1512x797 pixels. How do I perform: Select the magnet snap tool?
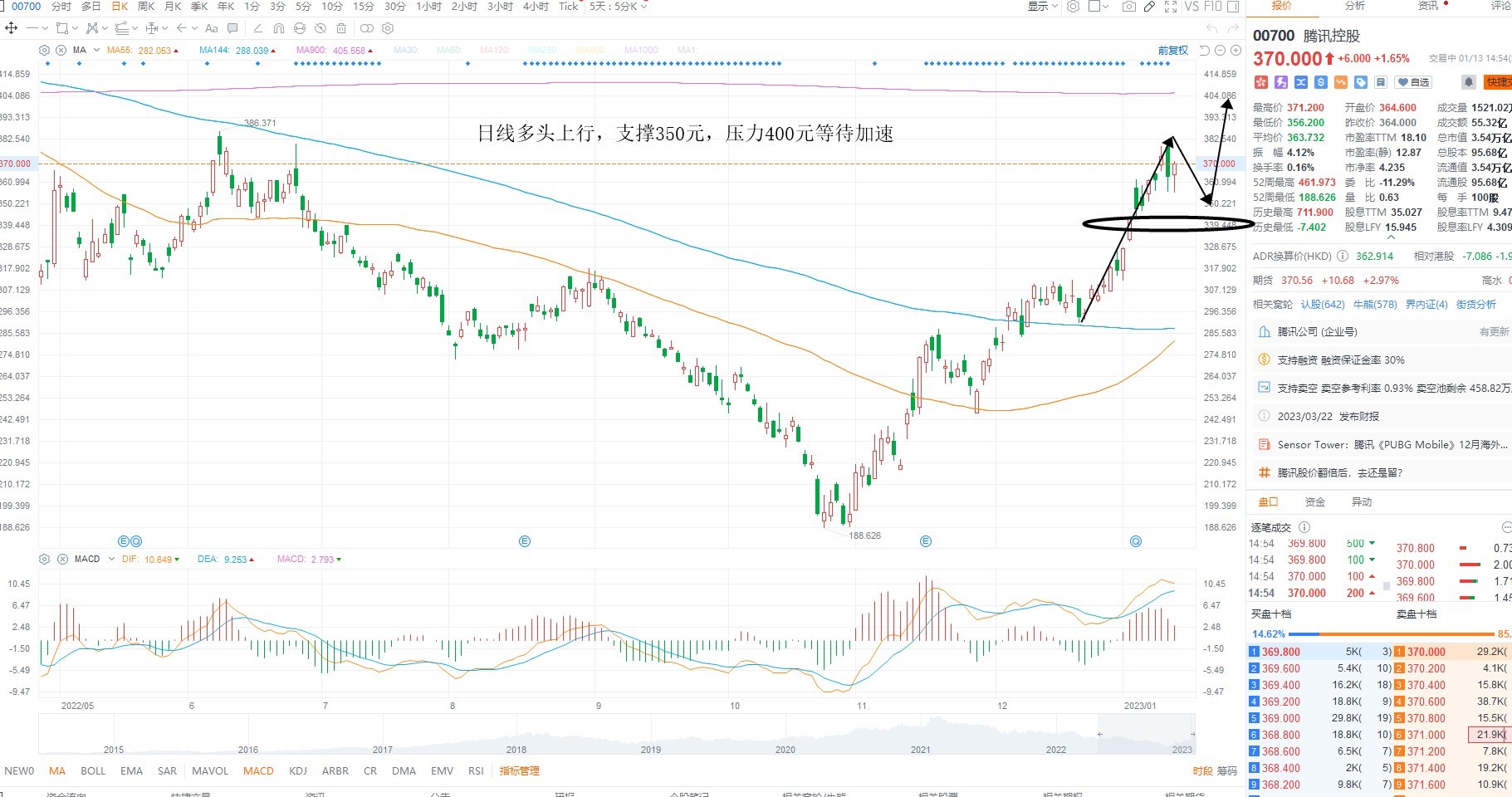click(278, 28)
